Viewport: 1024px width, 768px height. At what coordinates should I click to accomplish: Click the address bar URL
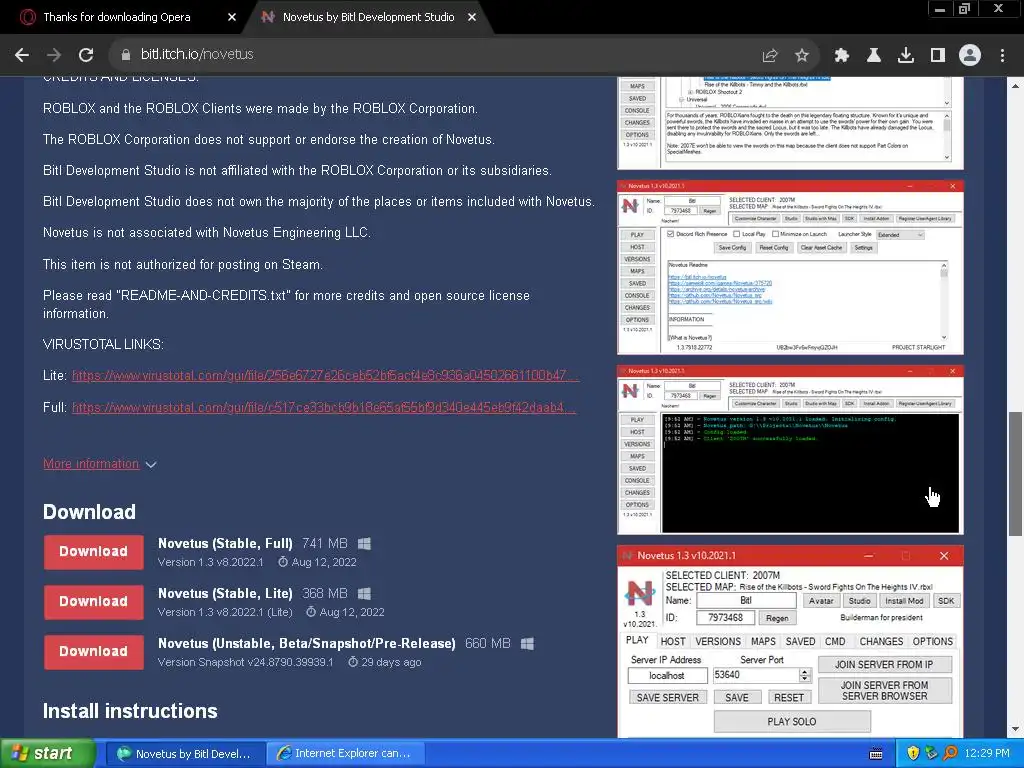tap(197, 55)
